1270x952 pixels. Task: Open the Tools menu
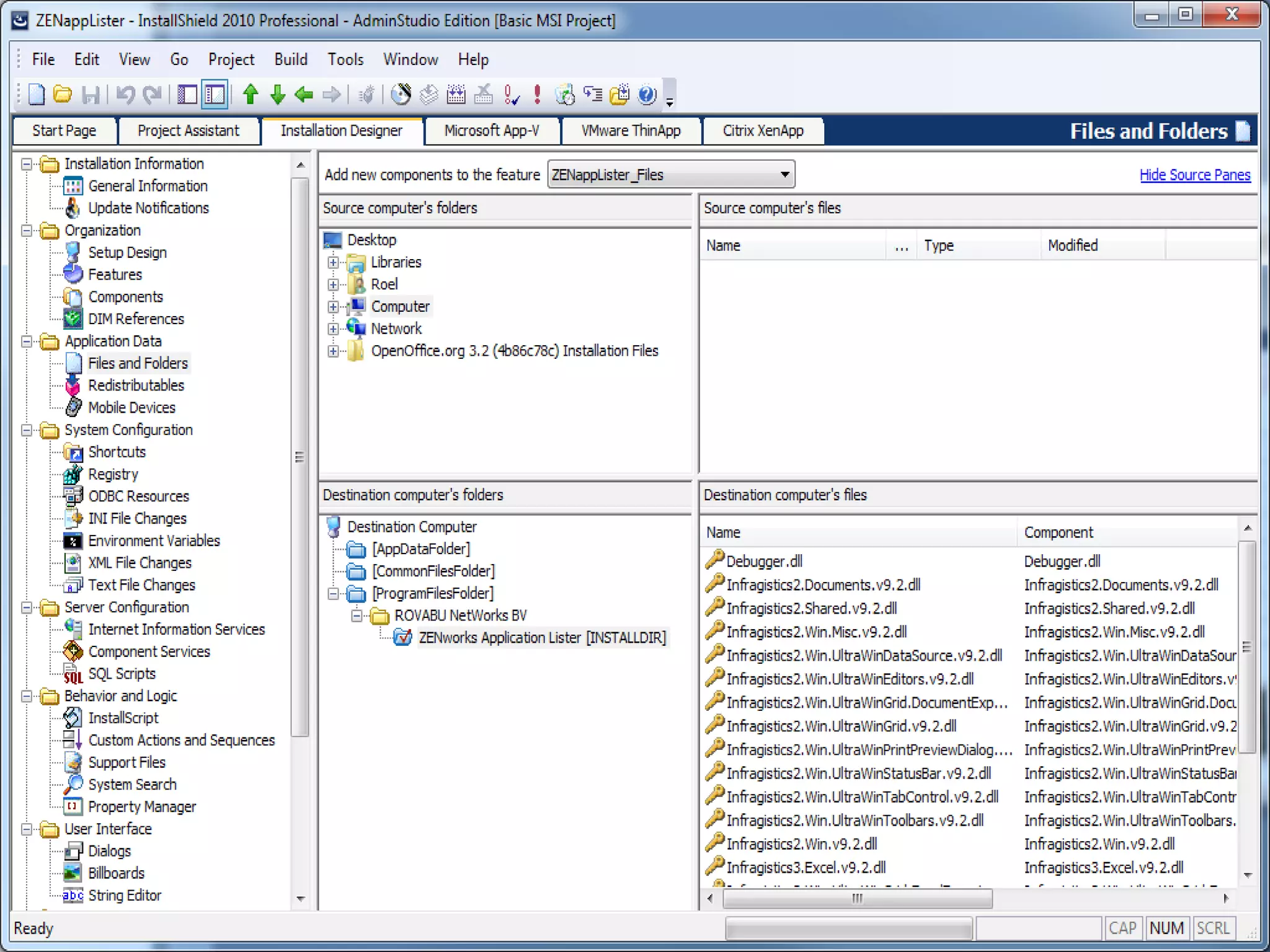[x=345, y=59]
